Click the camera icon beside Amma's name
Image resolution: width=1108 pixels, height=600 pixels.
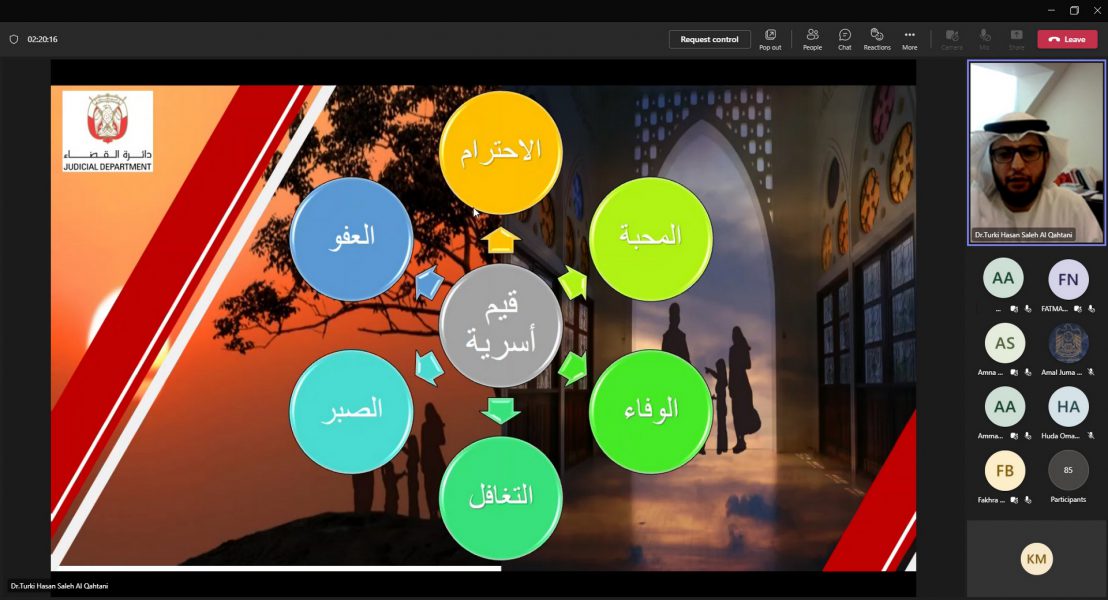point(1012,435)
